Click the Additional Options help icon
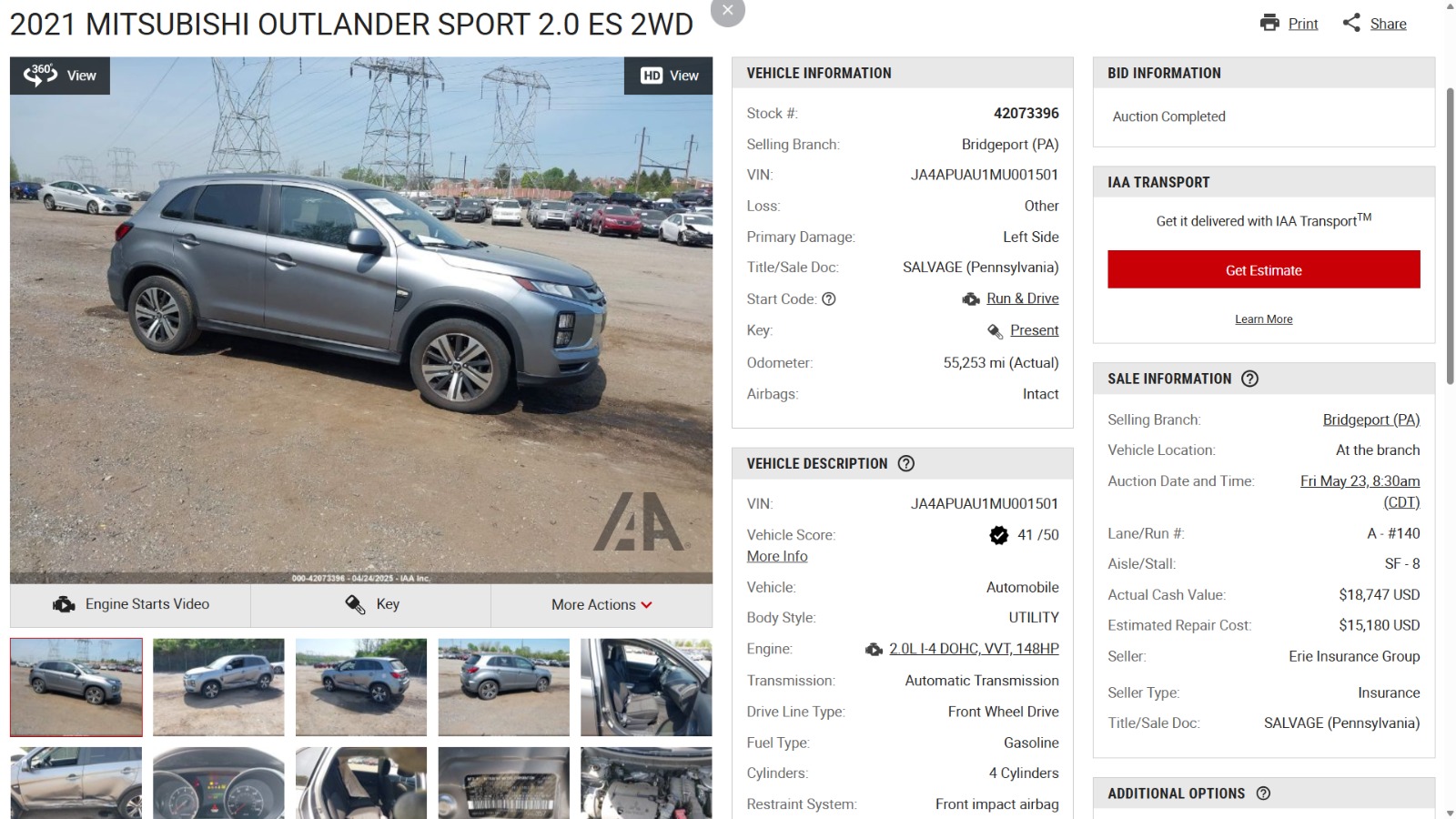This screenshot has width=1456, height=819. (x=1263, y=794)
